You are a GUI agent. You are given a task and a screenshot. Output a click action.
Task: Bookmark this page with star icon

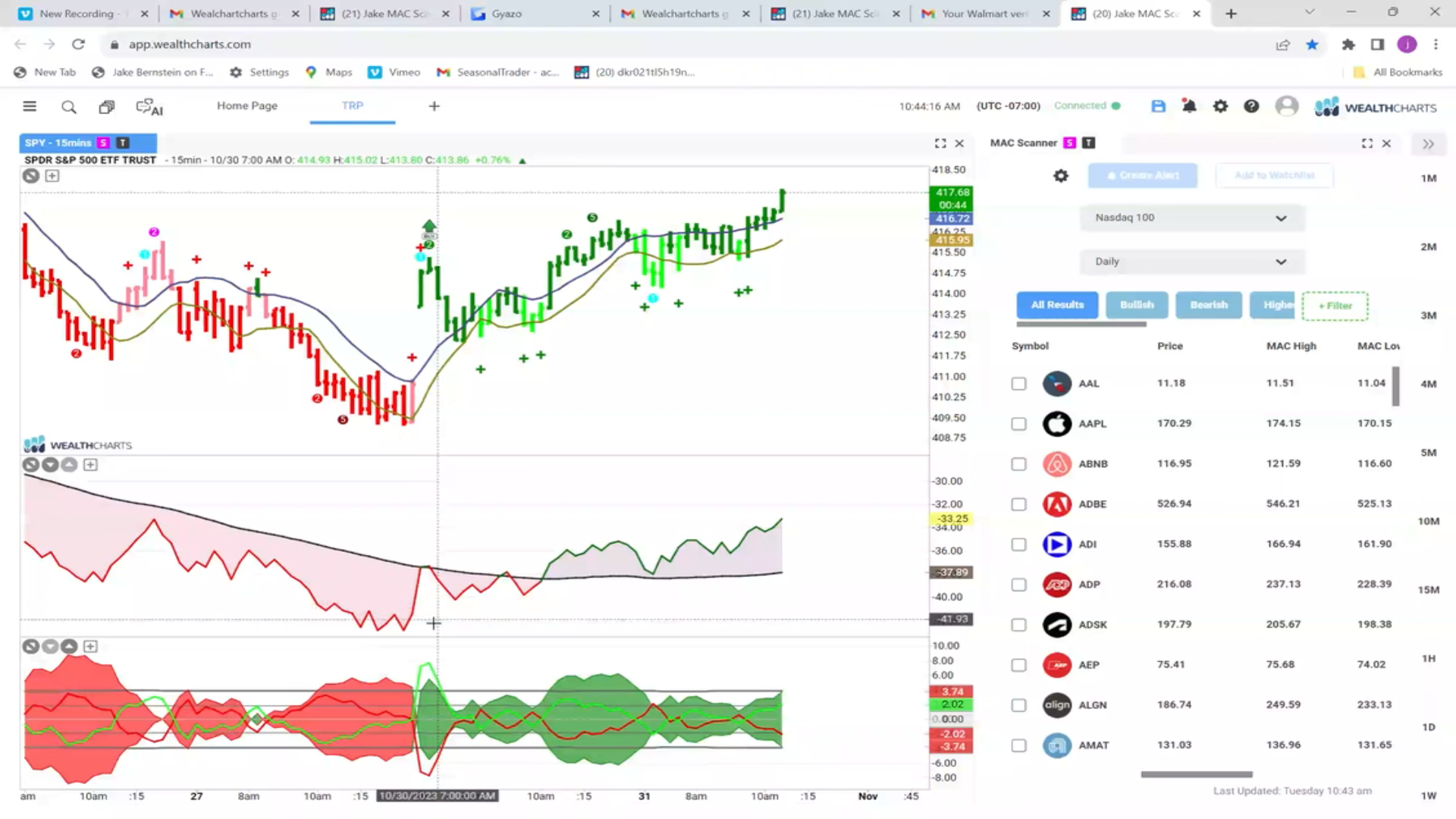click(x=1312, y=45)
